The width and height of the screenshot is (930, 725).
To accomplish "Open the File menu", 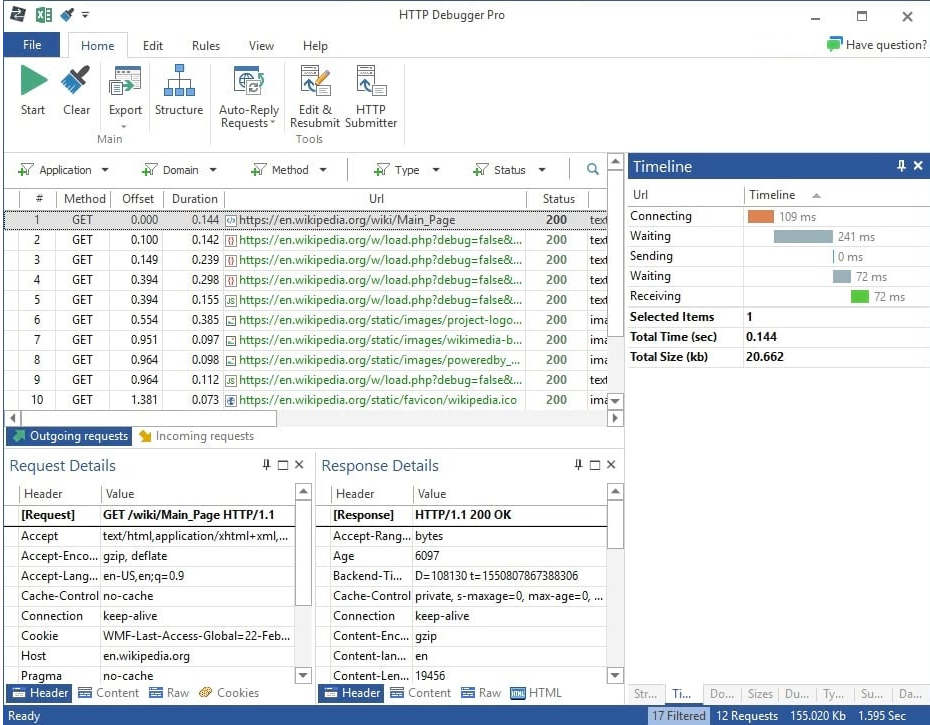I will 32,45.
